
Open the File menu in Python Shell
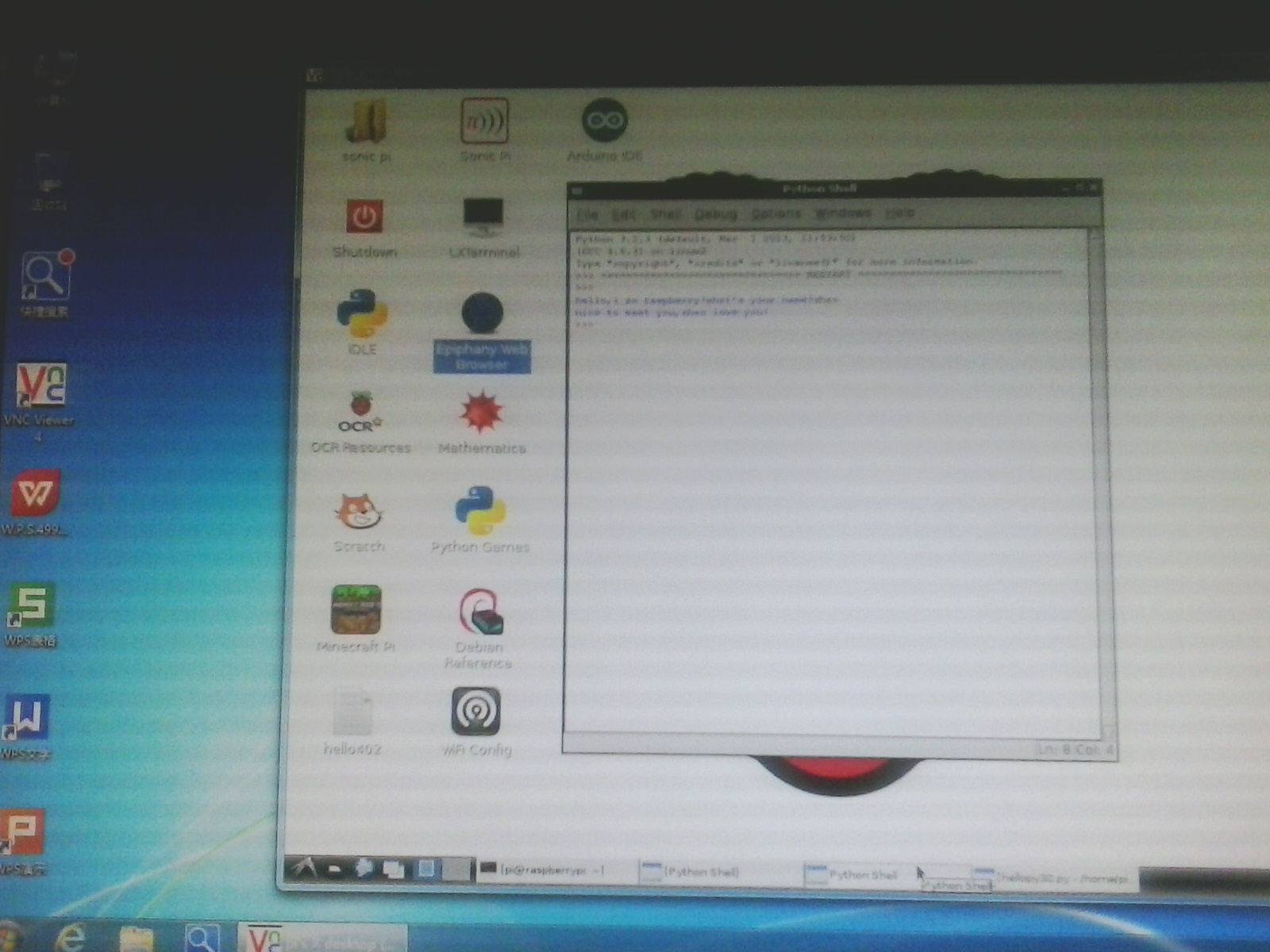[x=587, y=214]
